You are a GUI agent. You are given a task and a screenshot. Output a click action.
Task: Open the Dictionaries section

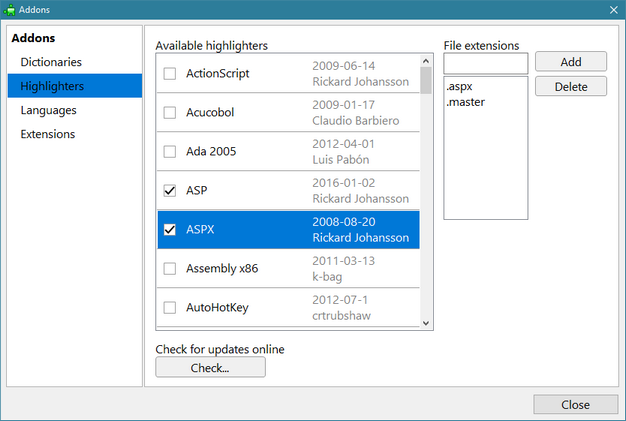pyautogui.click(x=51, y=62)
